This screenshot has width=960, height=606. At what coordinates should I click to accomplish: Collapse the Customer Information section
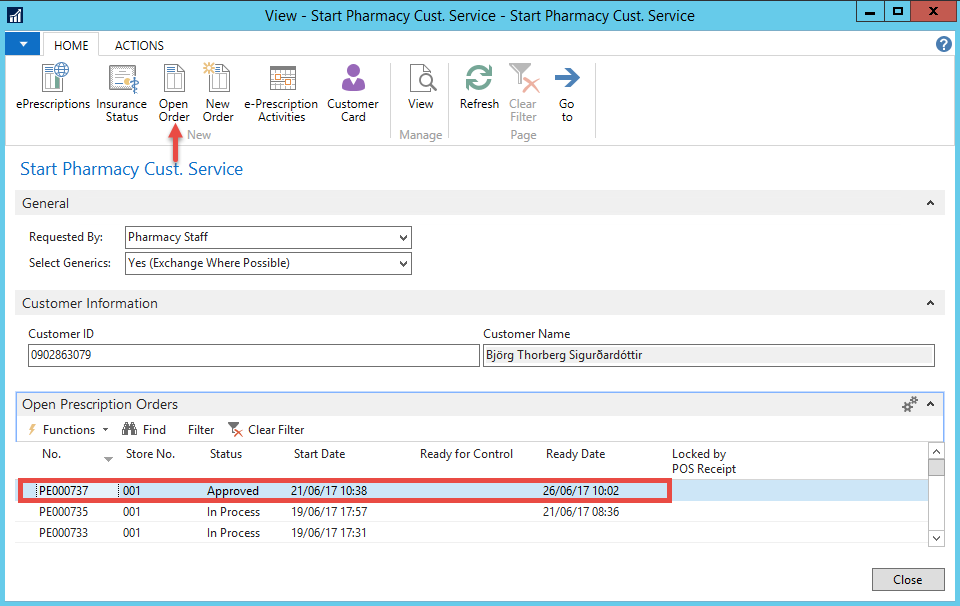click(931, 303)
